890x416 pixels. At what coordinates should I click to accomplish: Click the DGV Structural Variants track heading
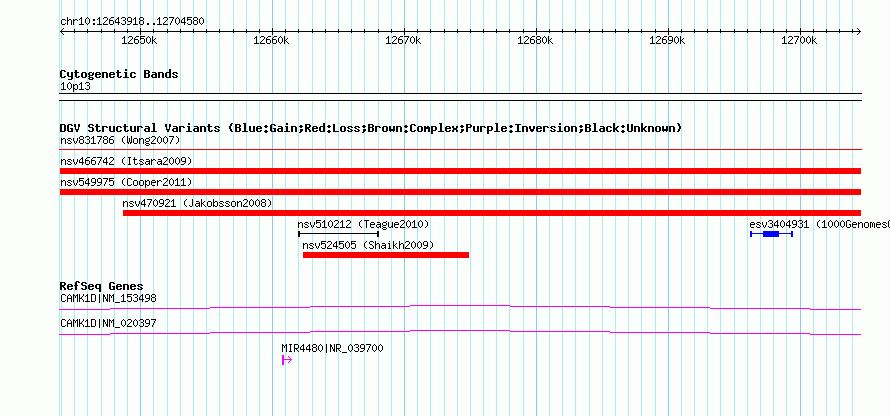pyautogui.click(x=371, y=128)
